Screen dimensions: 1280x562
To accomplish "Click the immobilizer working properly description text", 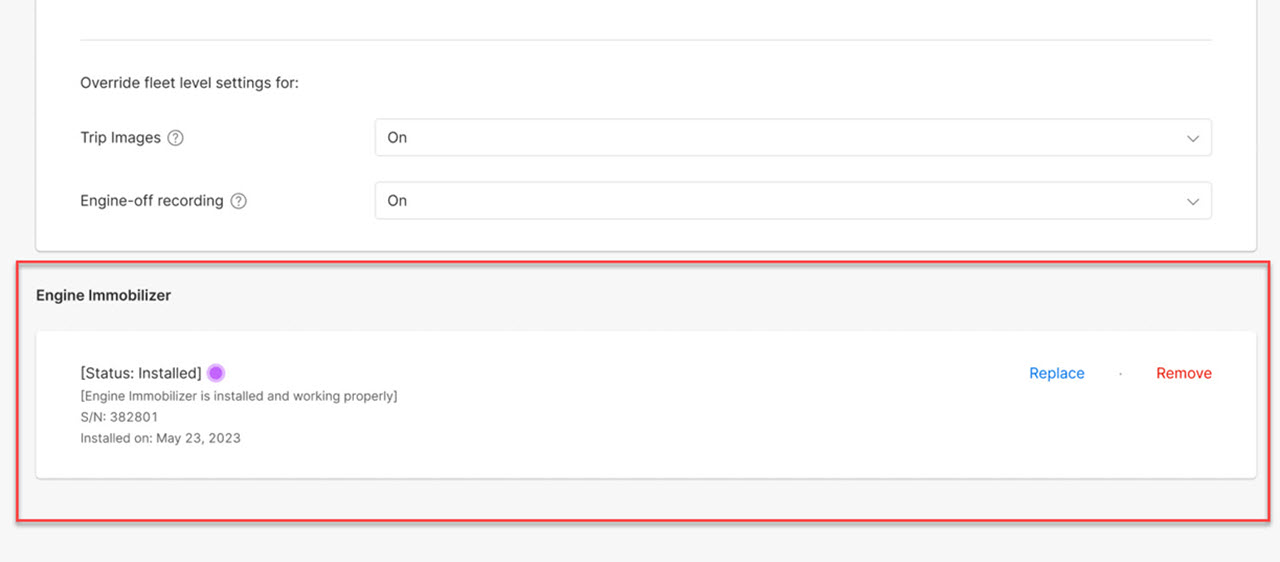I will coord(239,396).
